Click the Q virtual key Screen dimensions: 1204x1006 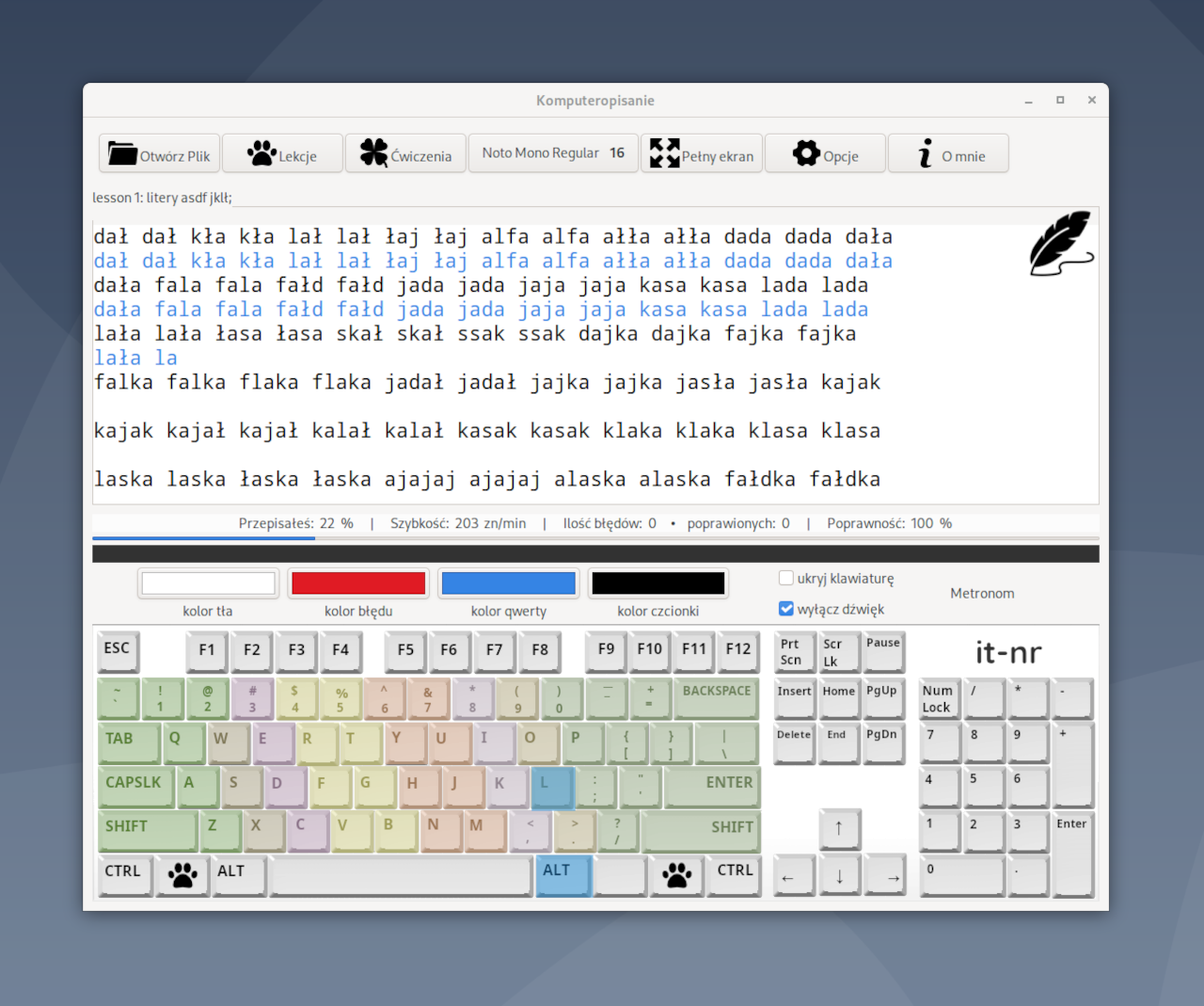183,743
